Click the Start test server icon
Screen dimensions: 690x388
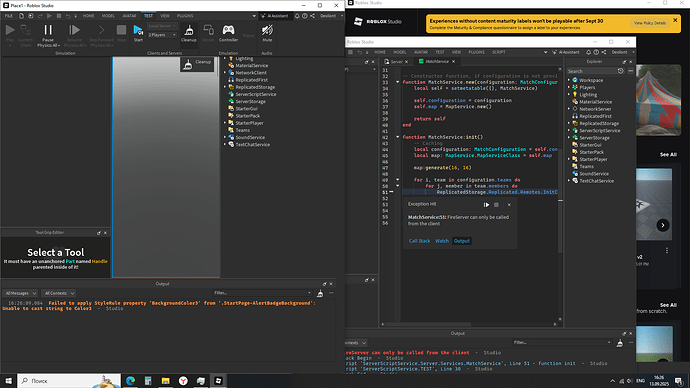138,33
